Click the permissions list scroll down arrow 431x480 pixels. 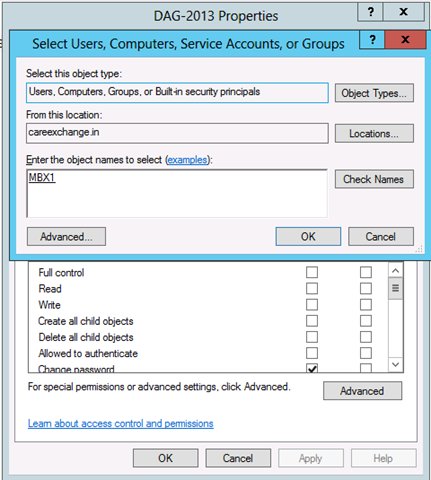click(395, 364)
